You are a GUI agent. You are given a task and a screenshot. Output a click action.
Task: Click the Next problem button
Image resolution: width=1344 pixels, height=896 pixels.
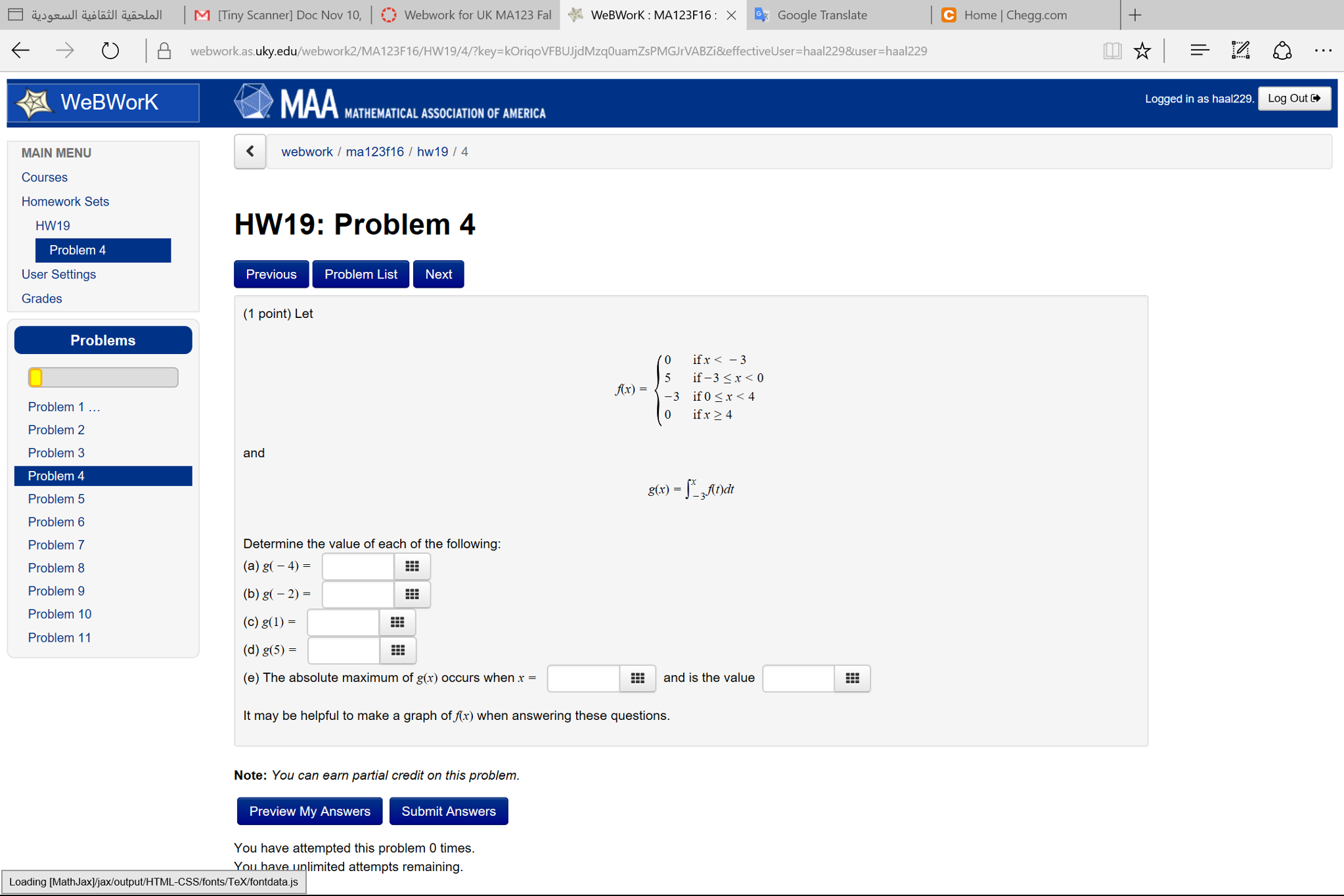(437, 274)
